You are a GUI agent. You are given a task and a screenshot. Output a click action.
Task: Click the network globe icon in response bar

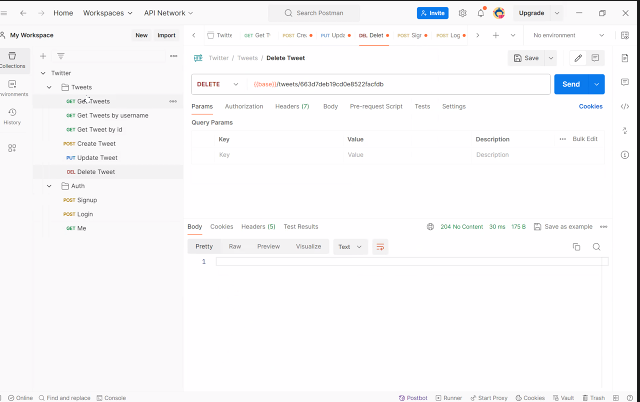430,227
